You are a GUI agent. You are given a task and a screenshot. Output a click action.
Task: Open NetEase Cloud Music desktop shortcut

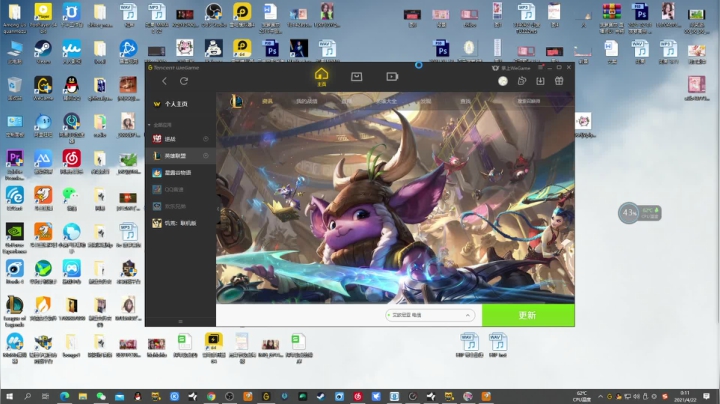point(71,162)
